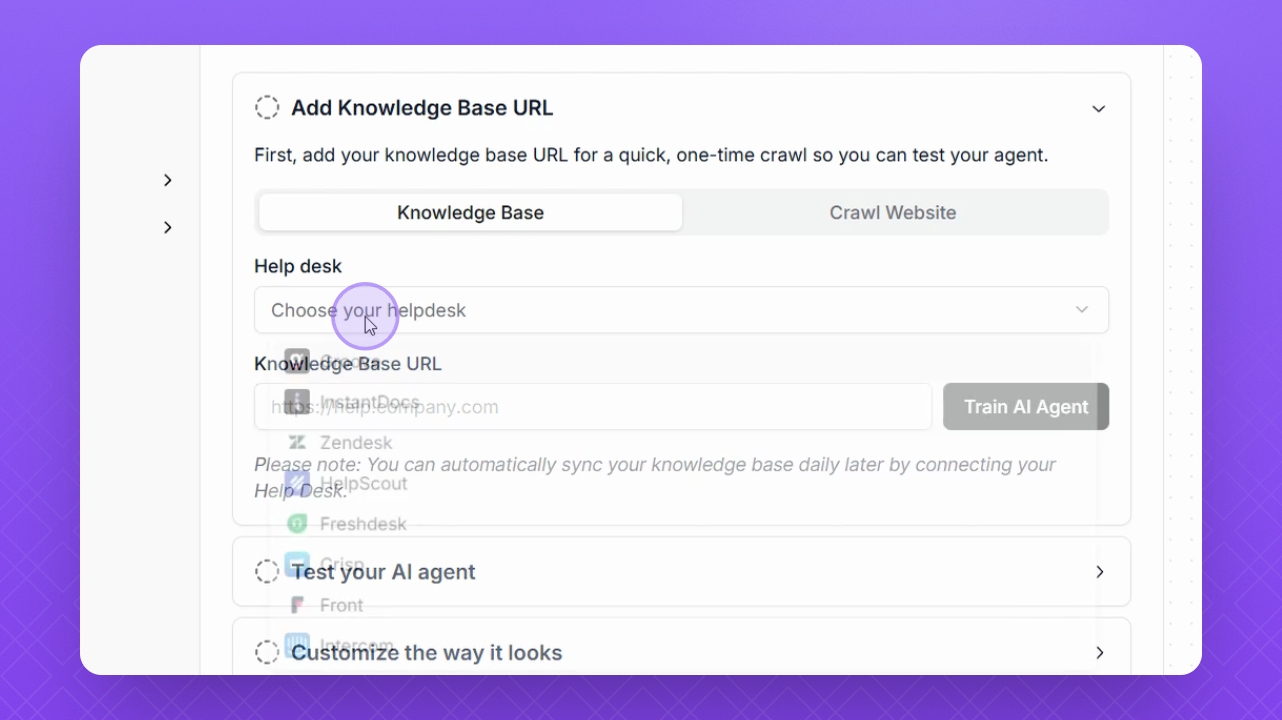The width and height of the screenshot is (1282, 720).
Task: Click the dashed circle beside Customize the way it looks
Action: [x=267, y=653]
